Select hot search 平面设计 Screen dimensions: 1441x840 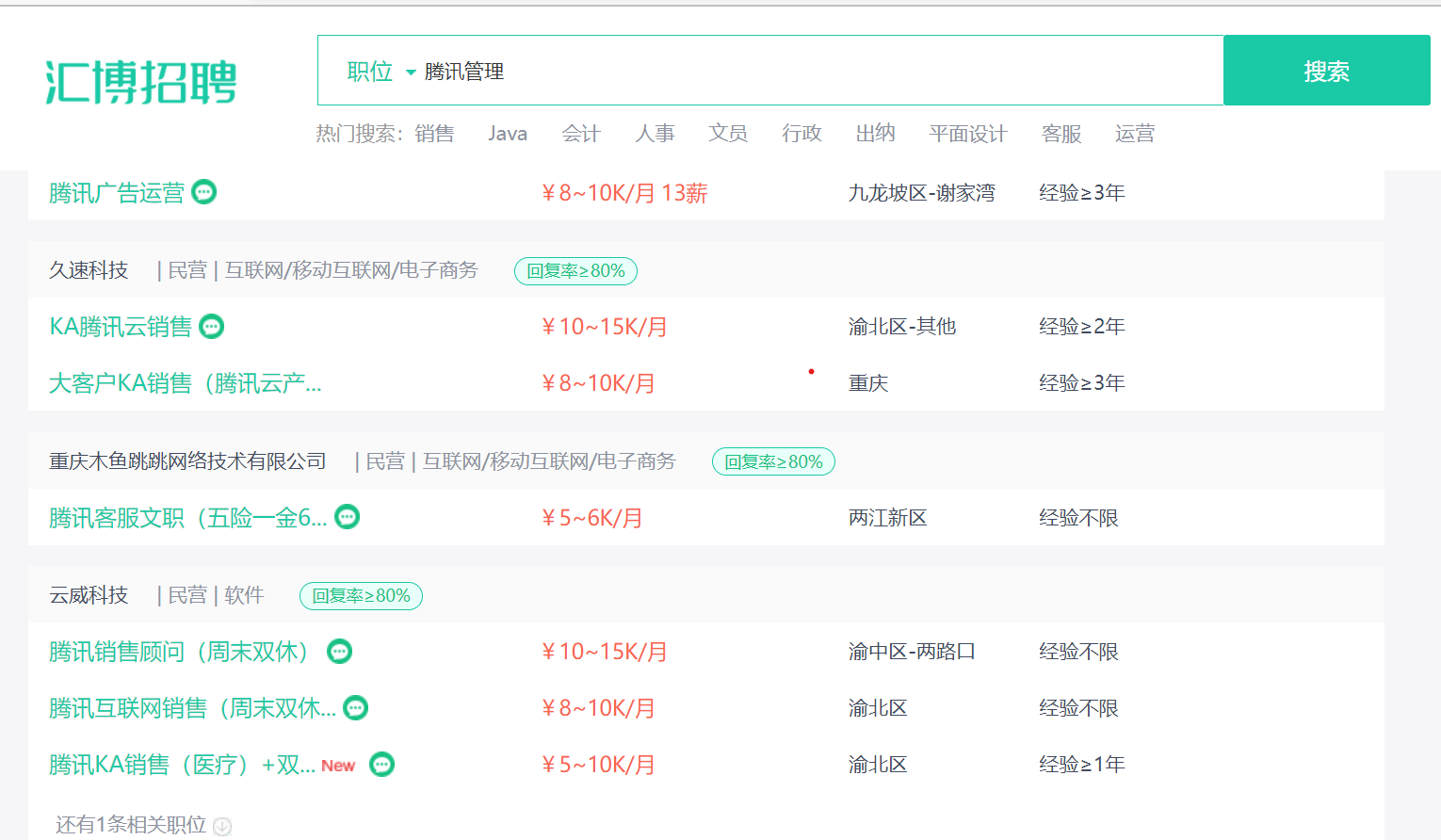(968, 134)
